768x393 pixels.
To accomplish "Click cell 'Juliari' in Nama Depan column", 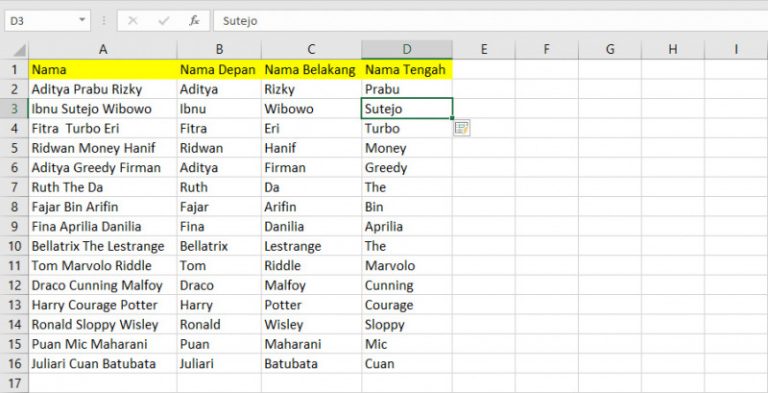I will pos(219,364).
